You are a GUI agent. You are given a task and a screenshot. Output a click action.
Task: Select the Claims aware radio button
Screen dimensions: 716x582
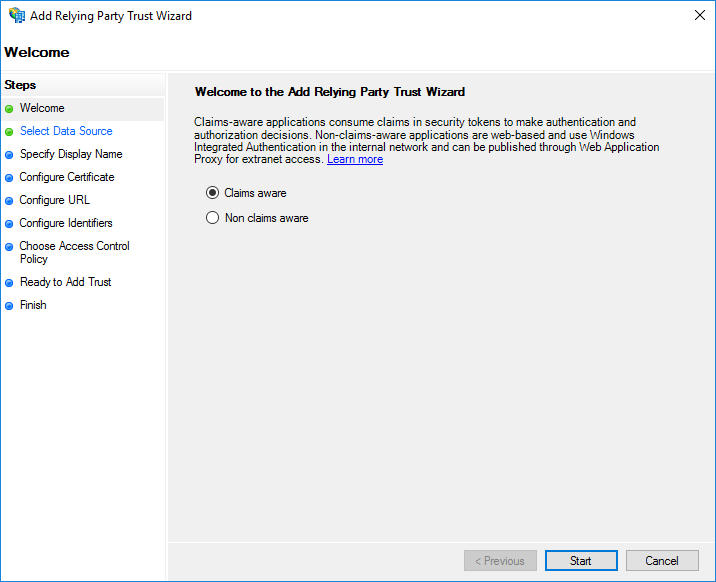212,193
